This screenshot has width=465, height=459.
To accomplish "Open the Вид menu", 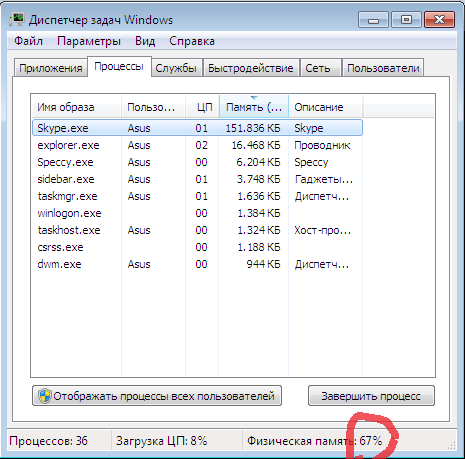I will pyautogui.click(x=145, y=41).
